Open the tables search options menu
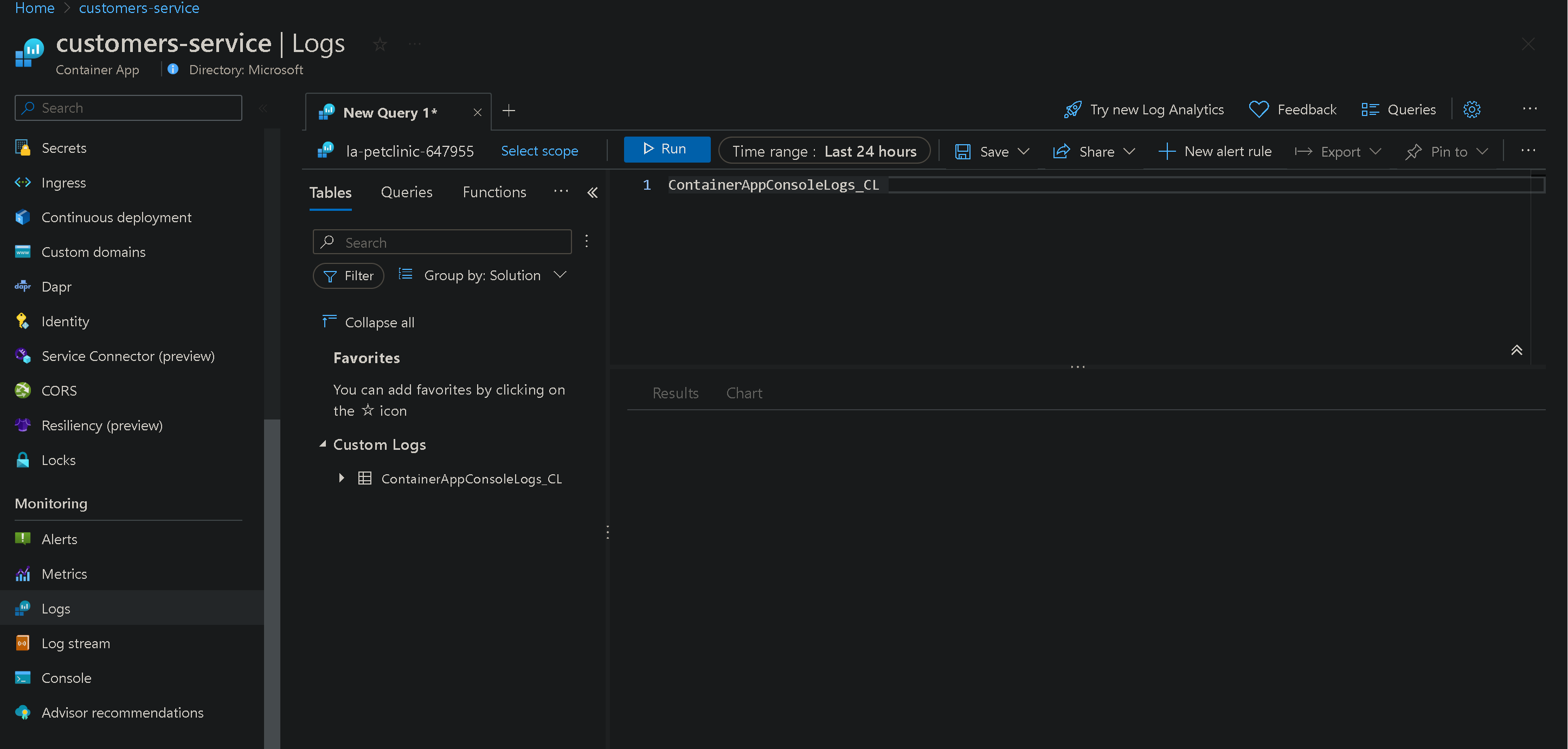This screenshot has width=1568, height=749. [587, 241]
